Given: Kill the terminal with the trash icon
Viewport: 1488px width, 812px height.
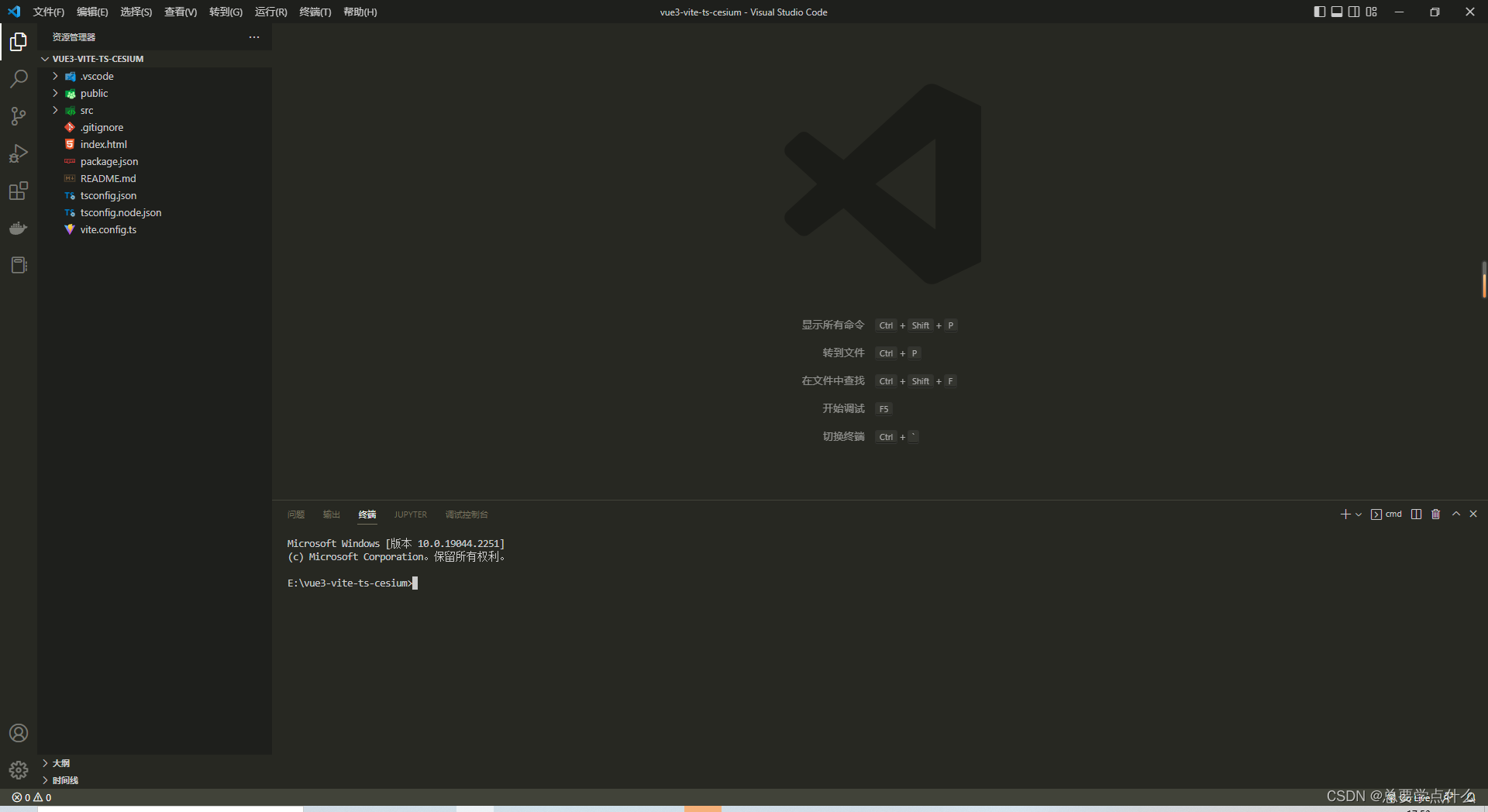Looking at the screenshot, I should pyautogui.click(x=1435, y=514).
